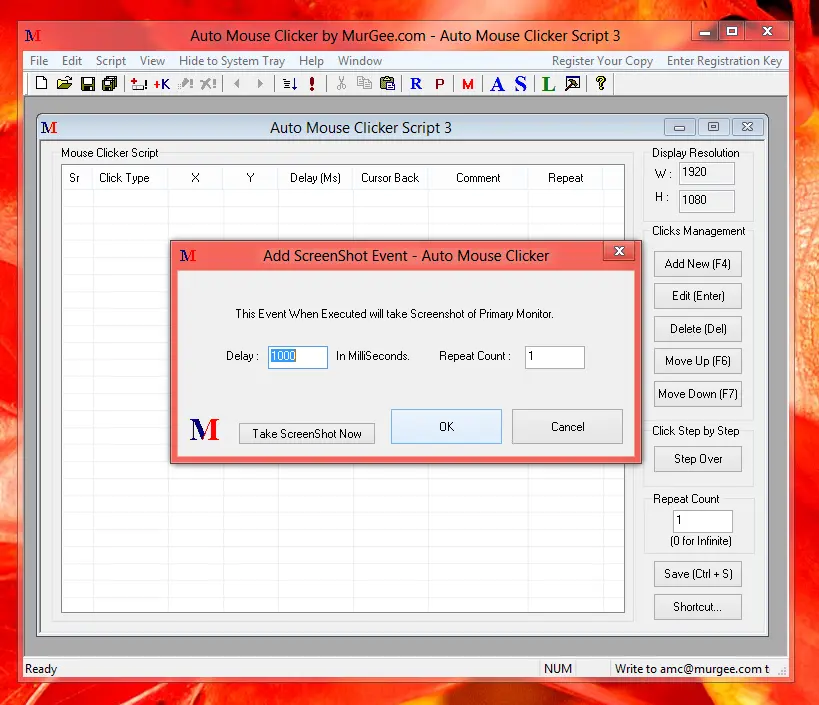Click the Repeat column header

tap(566, 178)
